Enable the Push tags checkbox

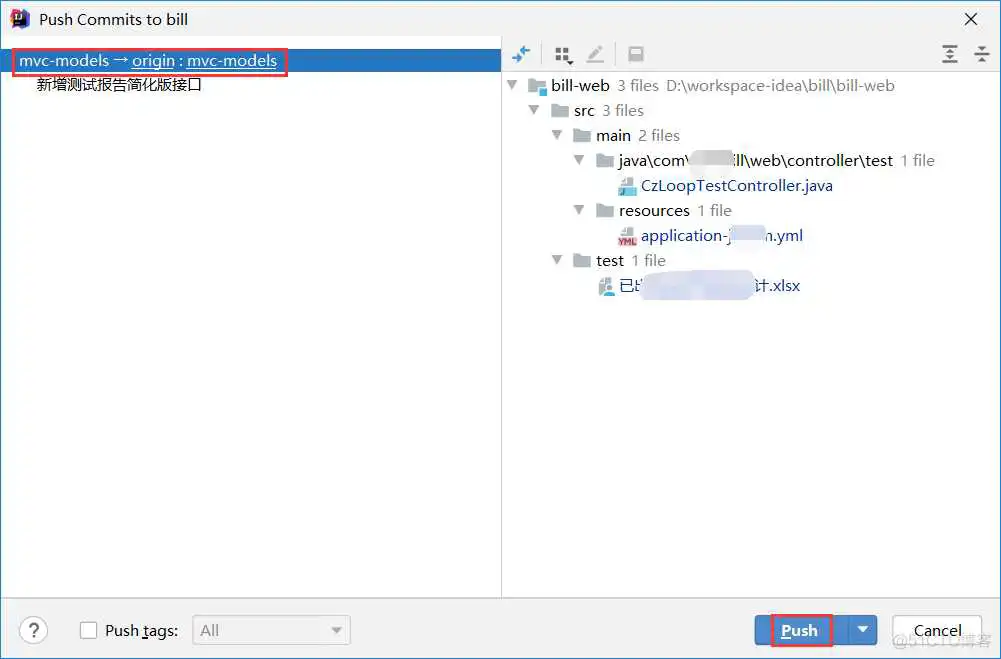tap(89, 630)
